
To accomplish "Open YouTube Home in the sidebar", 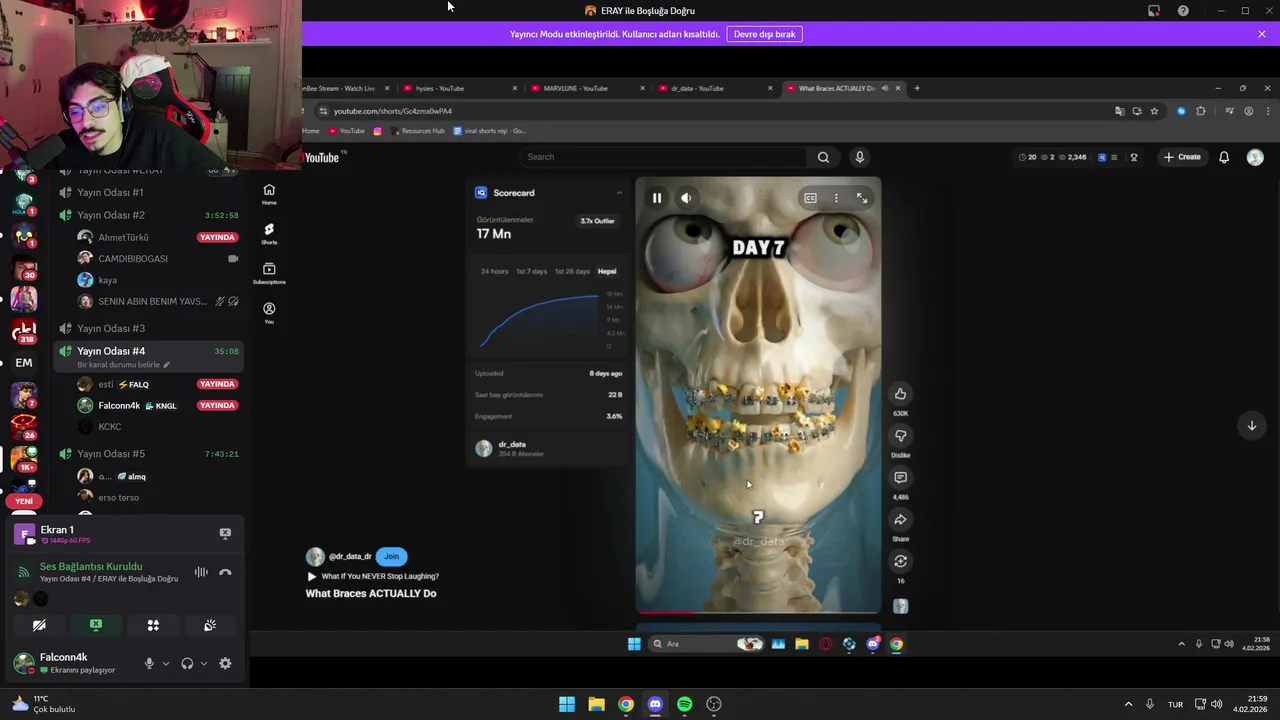I will click(x=269, y=194).
